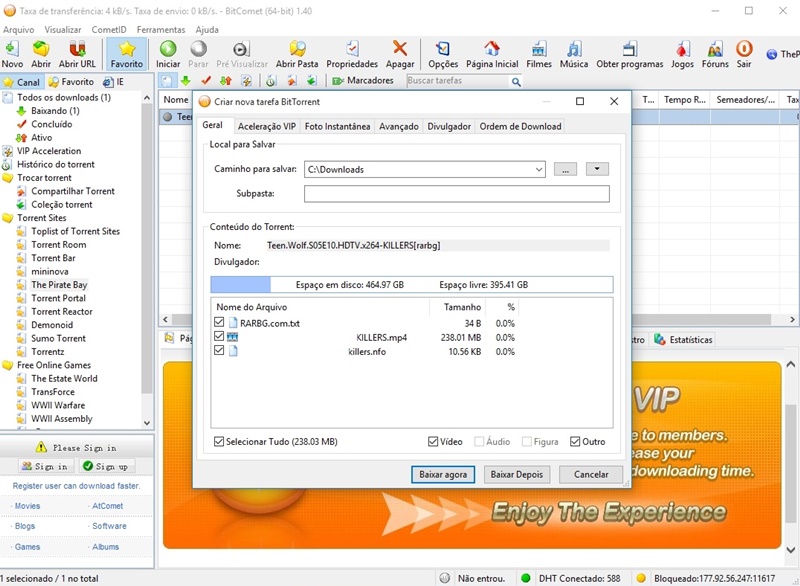Browse for folder with ... button
Screen dimensions: 800x586
tap(565, 169)
